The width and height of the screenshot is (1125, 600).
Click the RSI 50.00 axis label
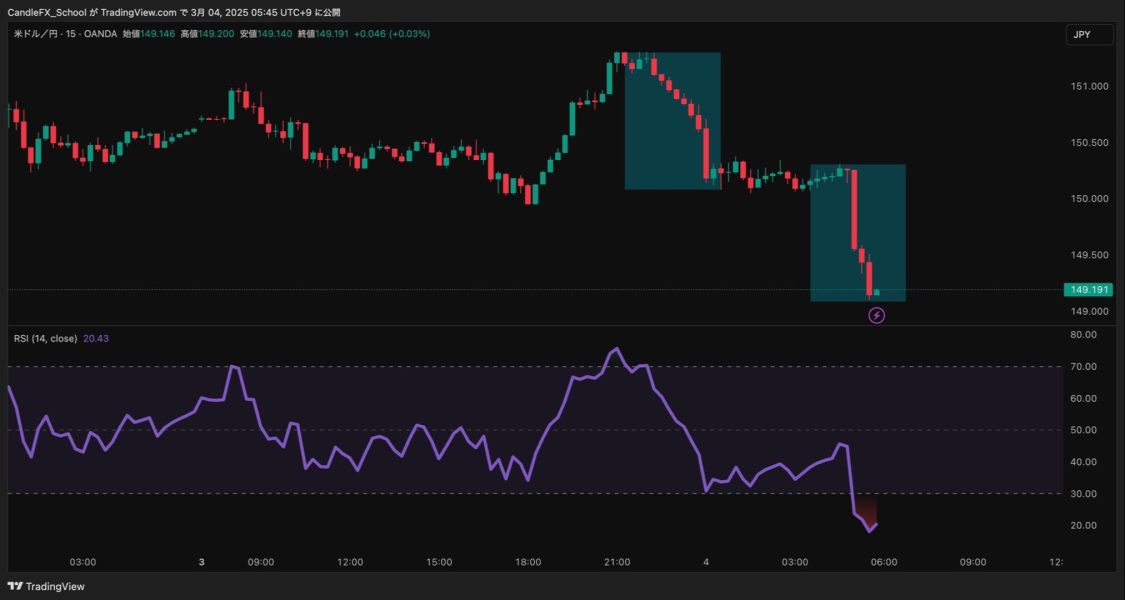click(x=1084, y=430)
